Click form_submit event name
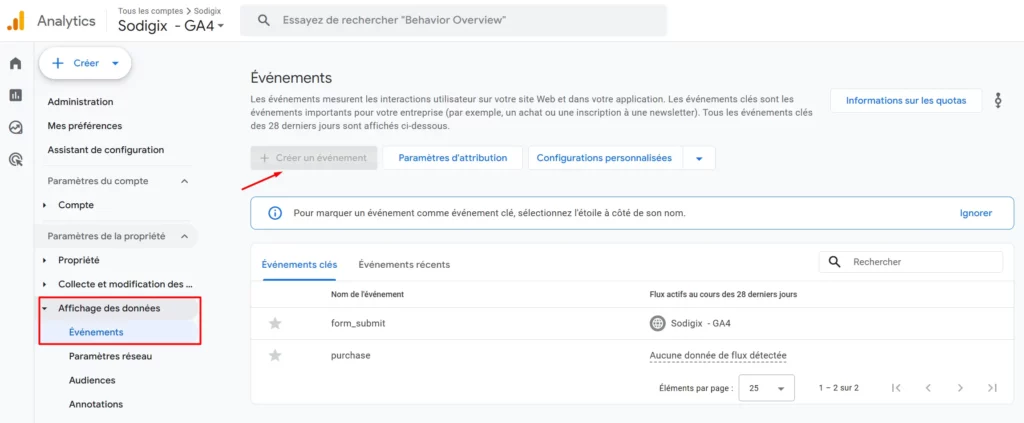This screenshot has height=423, width=1024. (x=358, y=323)
